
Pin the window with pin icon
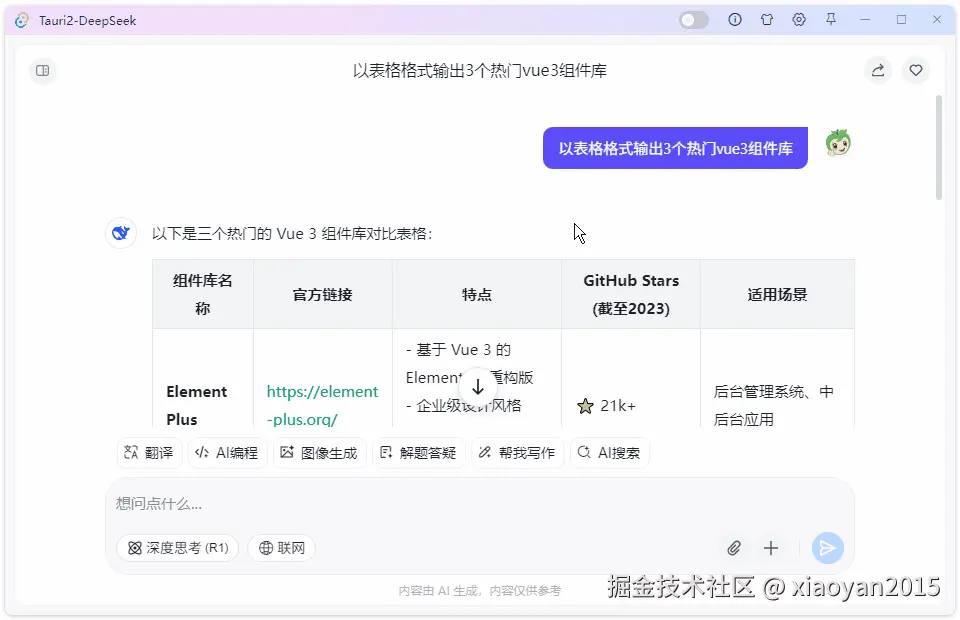831,20
